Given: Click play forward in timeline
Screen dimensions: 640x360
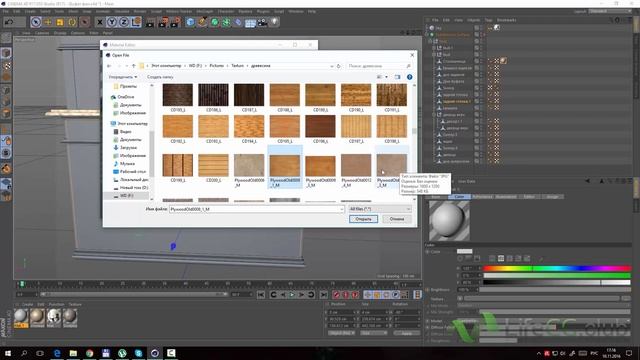Looking at the screenshot, I should (292, 294).
